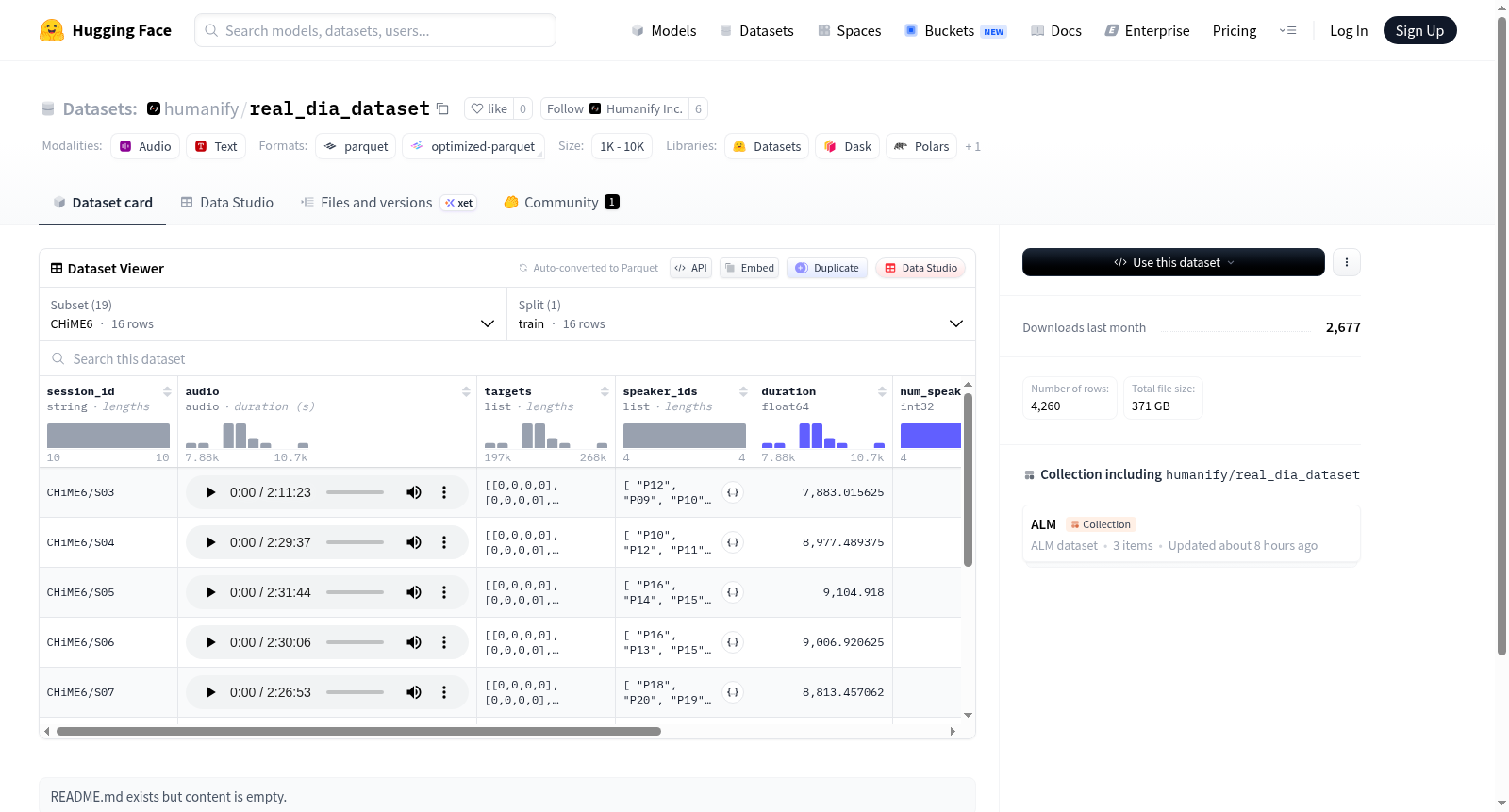Seek in the CHiME6/S03 audio progress bar
This screenshot has width=1509, height=812.
coord(355,492)
